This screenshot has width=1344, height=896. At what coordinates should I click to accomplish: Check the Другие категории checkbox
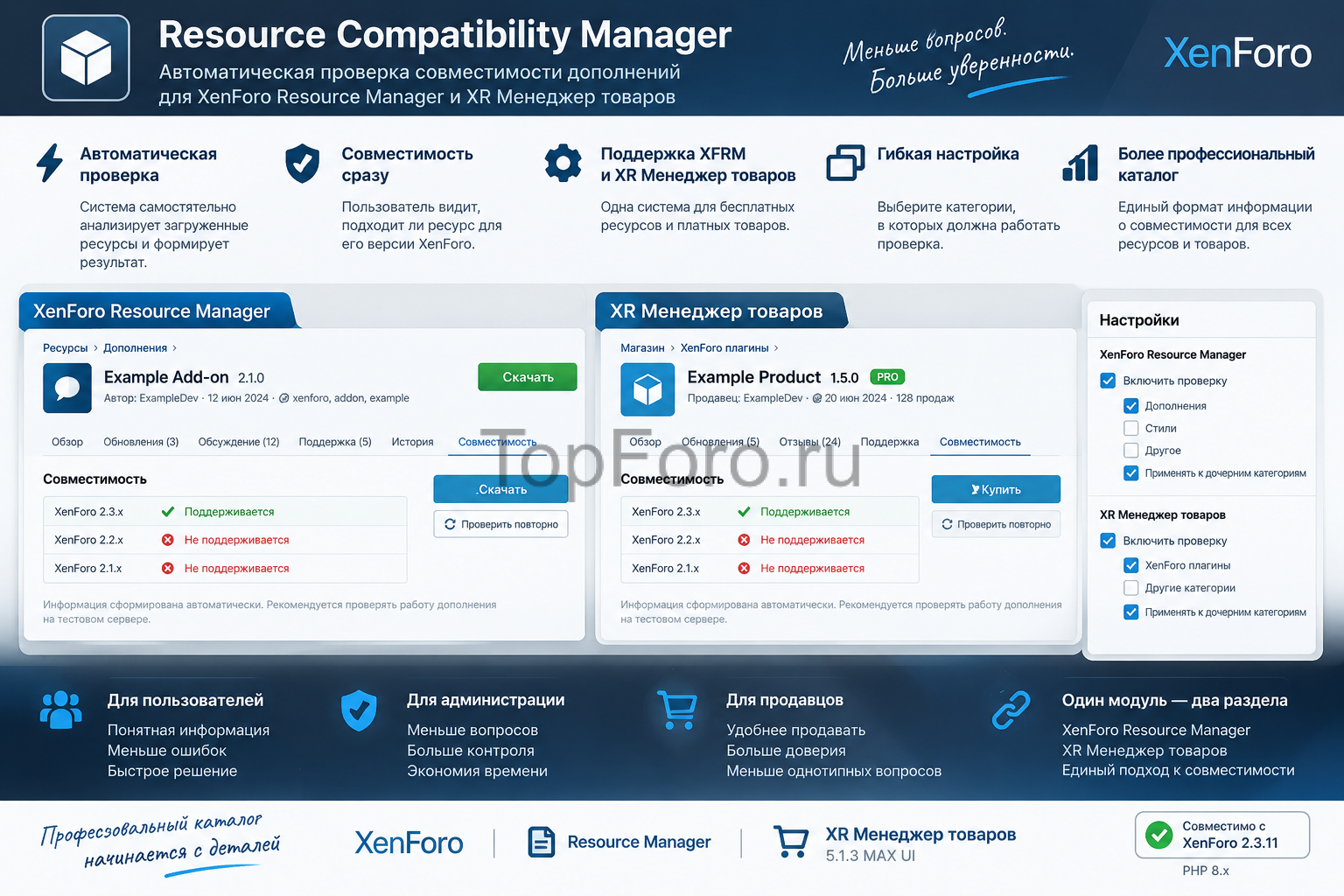click(1131, 588)
